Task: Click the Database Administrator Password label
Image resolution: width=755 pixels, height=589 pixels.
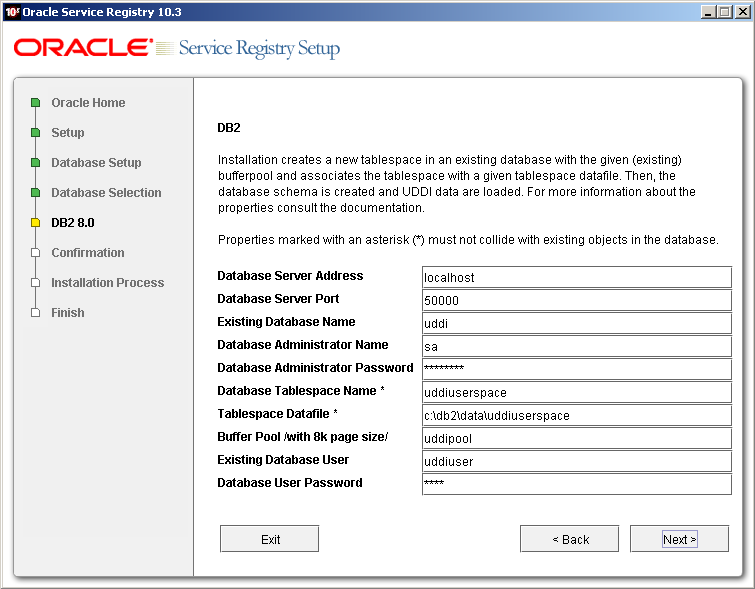Action: point(315,368)
